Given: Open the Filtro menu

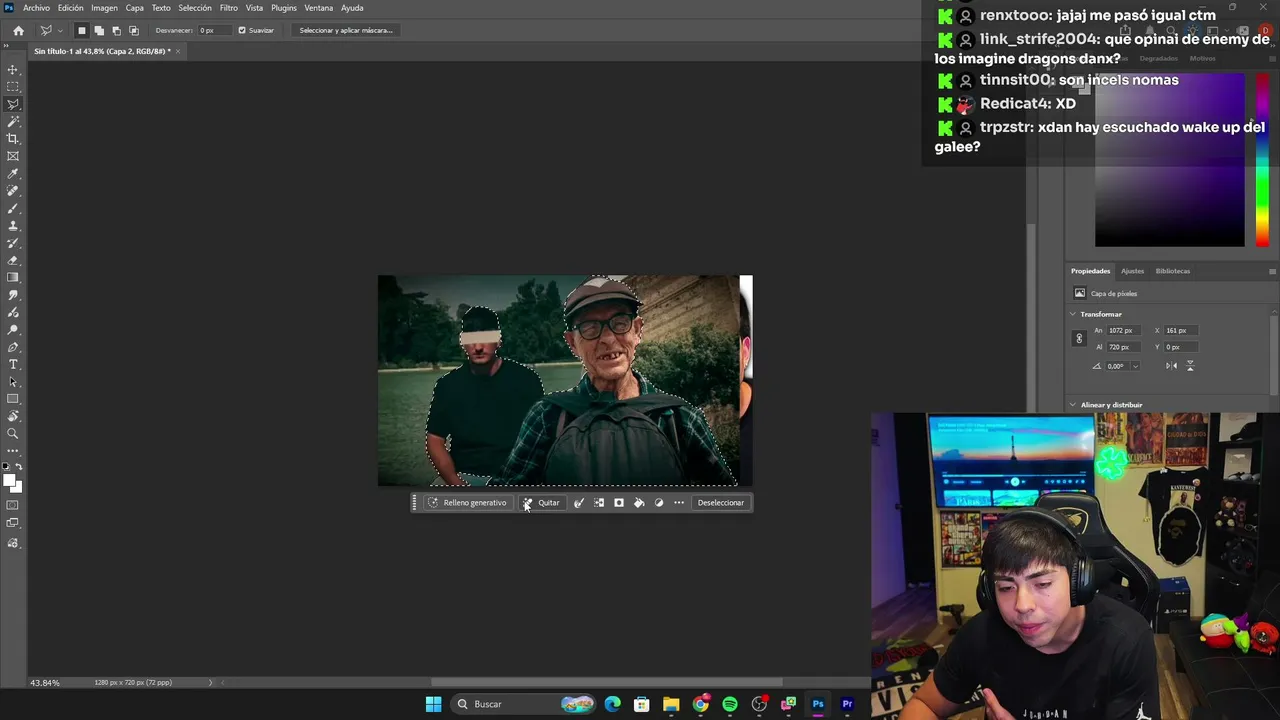Looking at the screenshot, I should [229, 8].
